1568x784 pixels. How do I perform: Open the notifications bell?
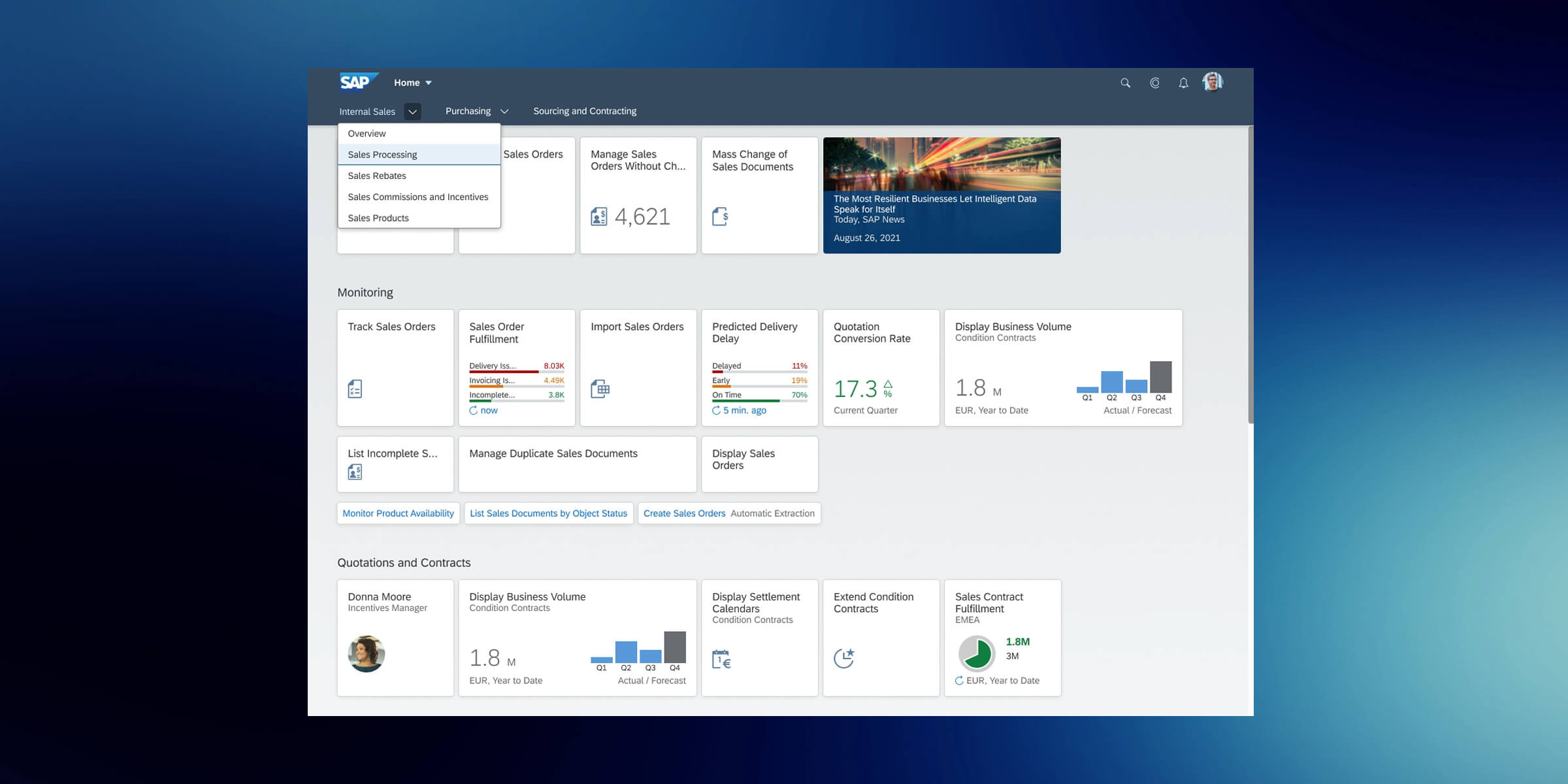[1183, 83]
